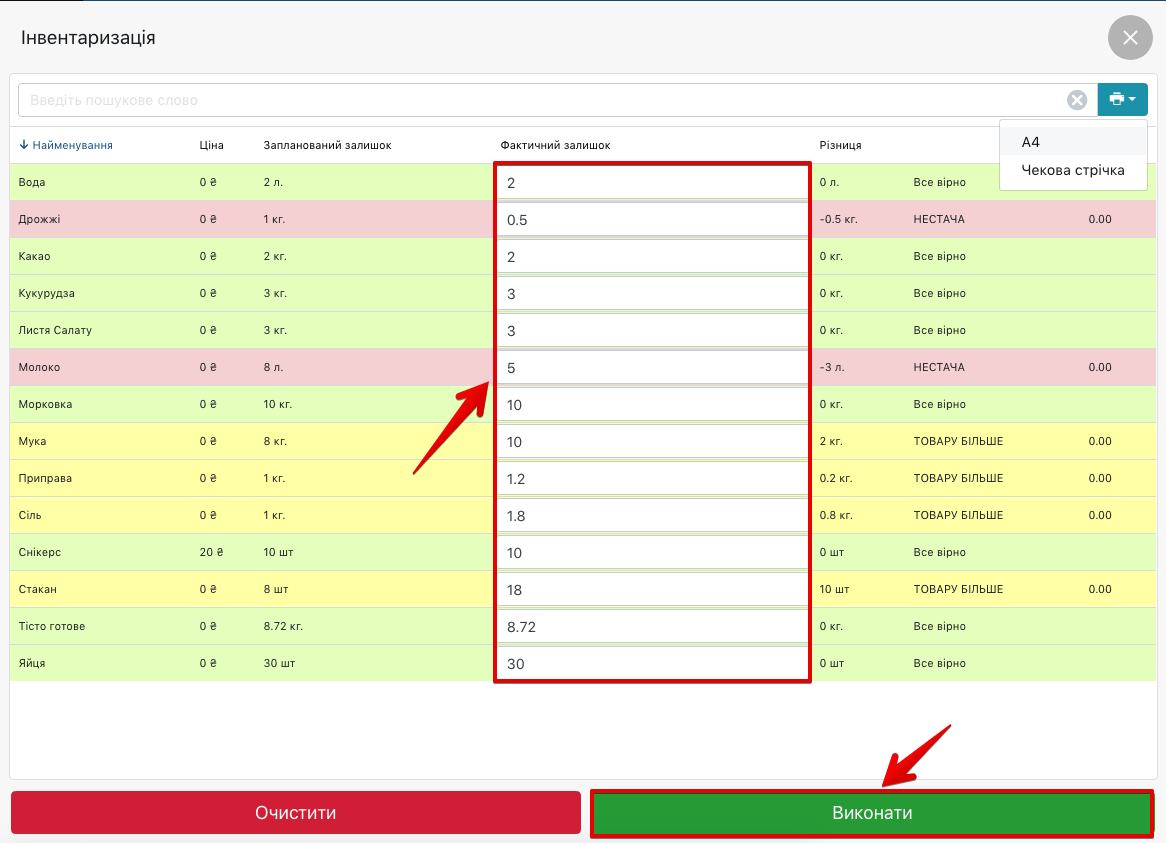
Task: Close the Інвентаризація dialog with X icon
Action: click(1130, 38)
